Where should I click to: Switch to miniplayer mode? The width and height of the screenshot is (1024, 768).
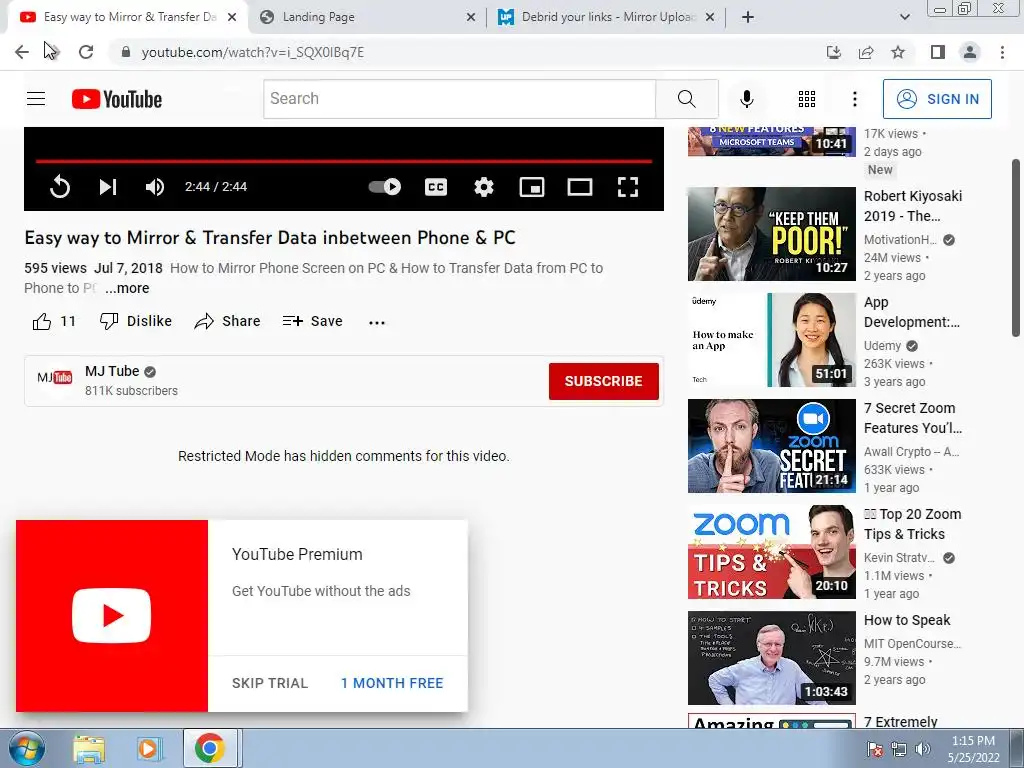(x=532, y=187)
